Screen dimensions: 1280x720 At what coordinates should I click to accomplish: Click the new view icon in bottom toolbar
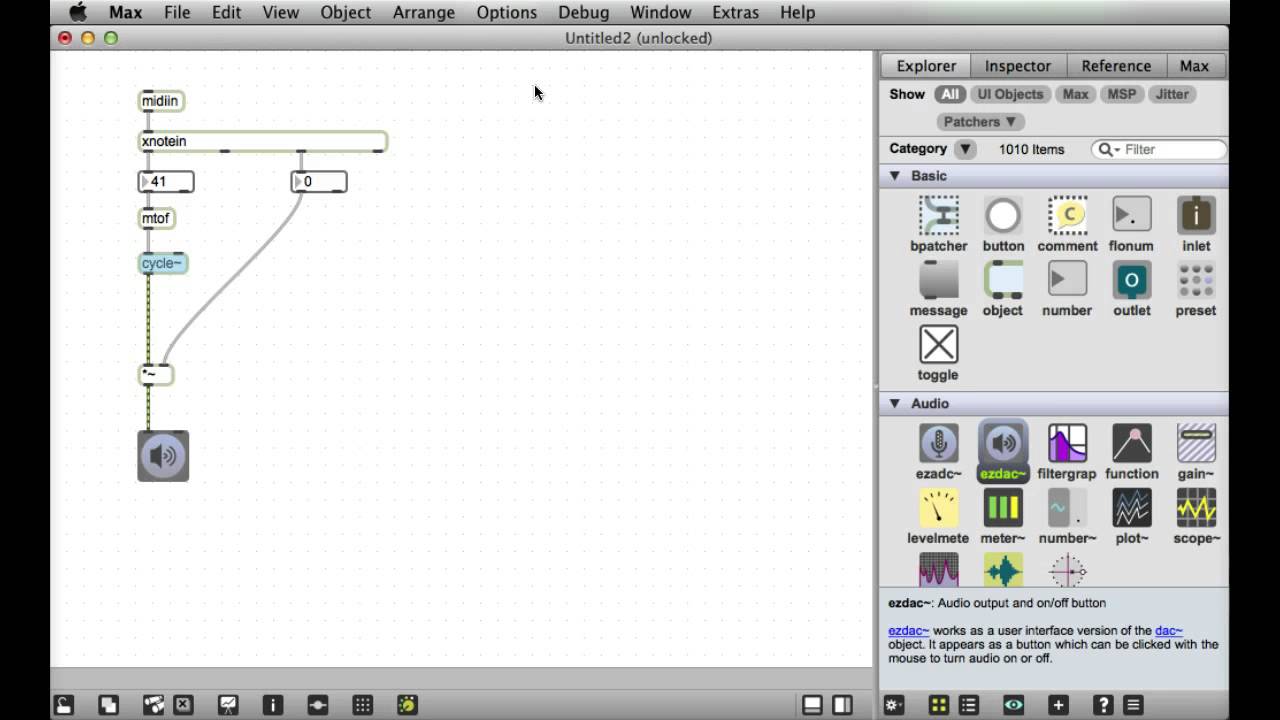[108, 705]
